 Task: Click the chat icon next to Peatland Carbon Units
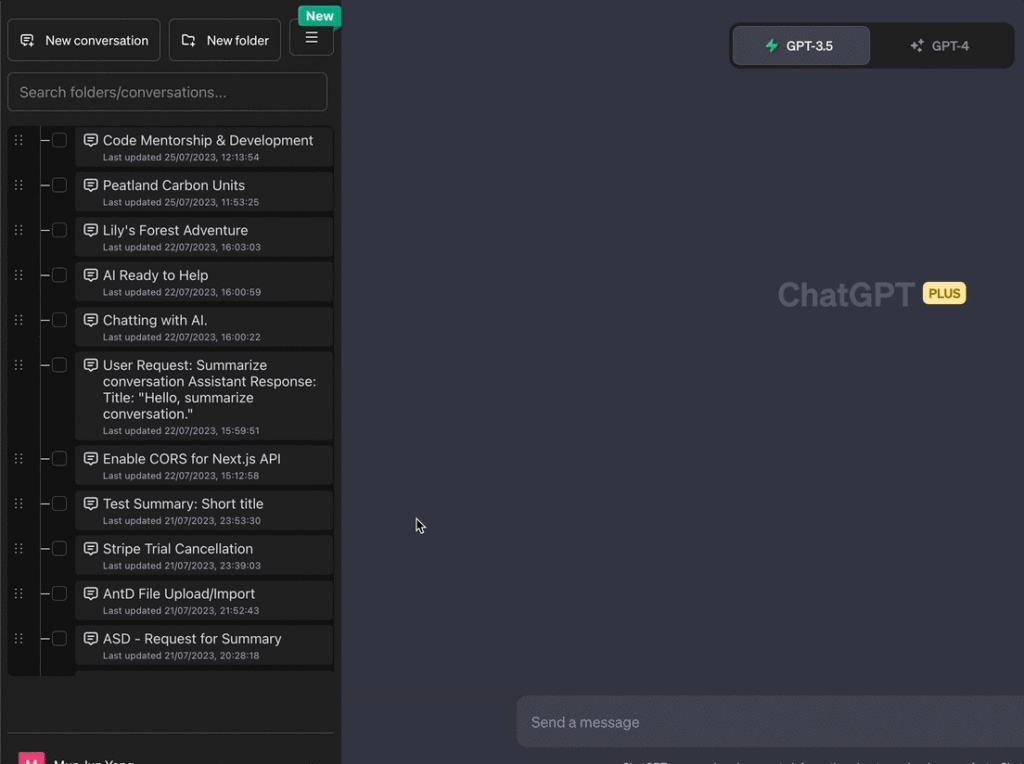click(91, 185)
